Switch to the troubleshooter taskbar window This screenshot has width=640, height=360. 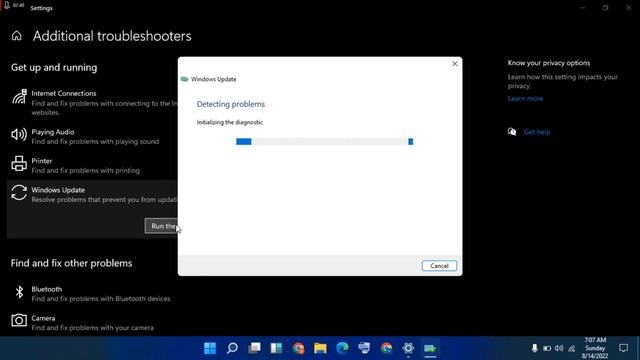point(430,348)
